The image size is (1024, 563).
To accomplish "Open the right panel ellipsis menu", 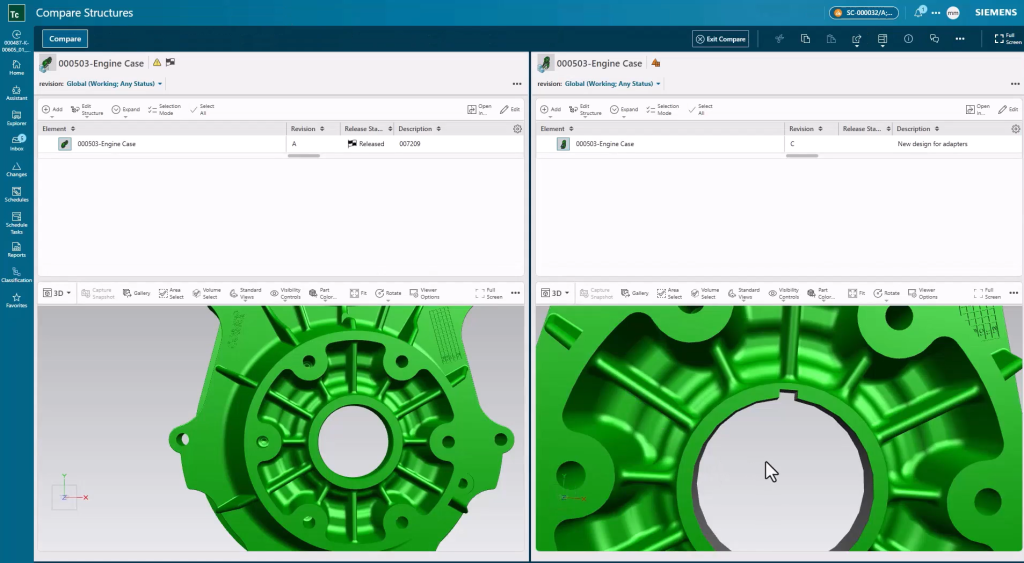I will [1015, 84].
